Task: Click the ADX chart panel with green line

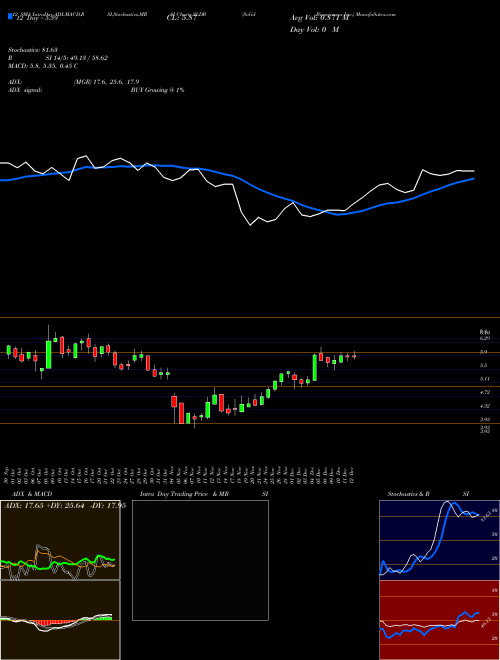Action: pyautogui.click(x=60, y=540)
